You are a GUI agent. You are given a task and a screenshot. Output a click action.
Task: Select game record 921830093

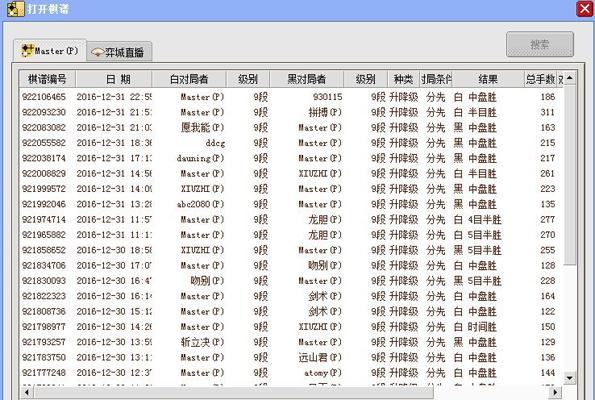point(291,281)
